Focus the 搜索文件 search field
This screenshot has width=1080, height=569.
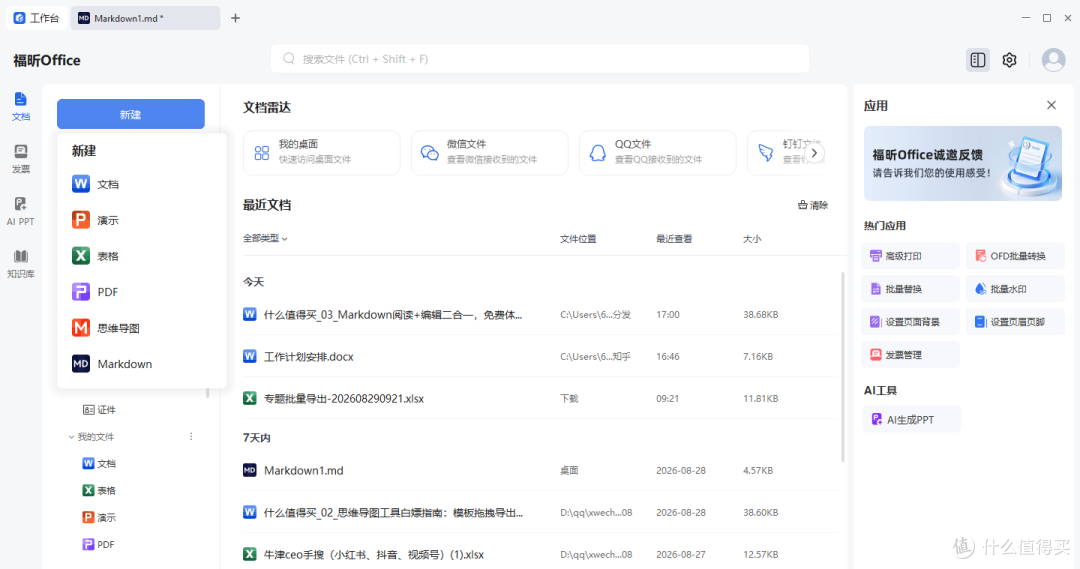point(540,59)
